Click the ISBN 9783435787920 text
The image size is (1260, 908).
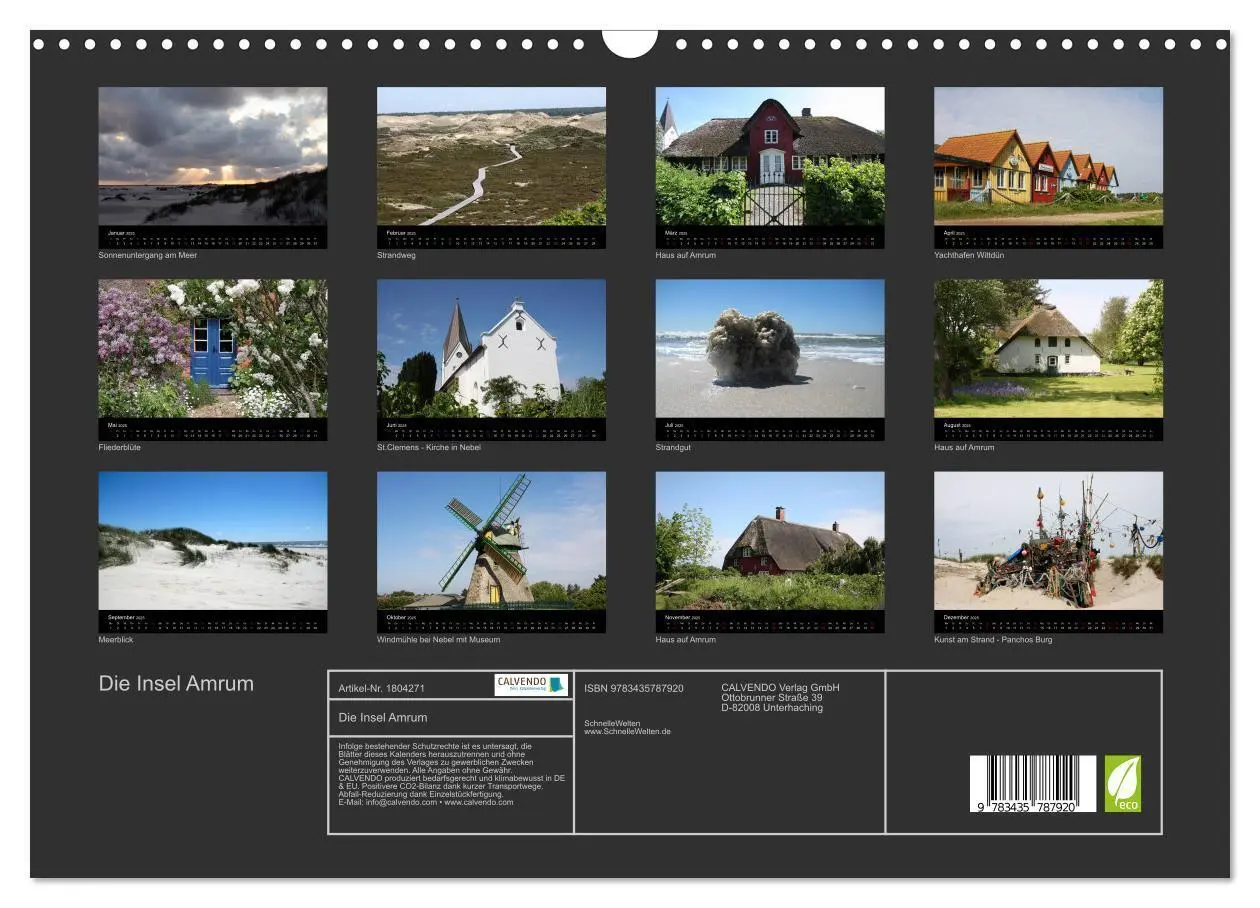(x=634, y=688)
